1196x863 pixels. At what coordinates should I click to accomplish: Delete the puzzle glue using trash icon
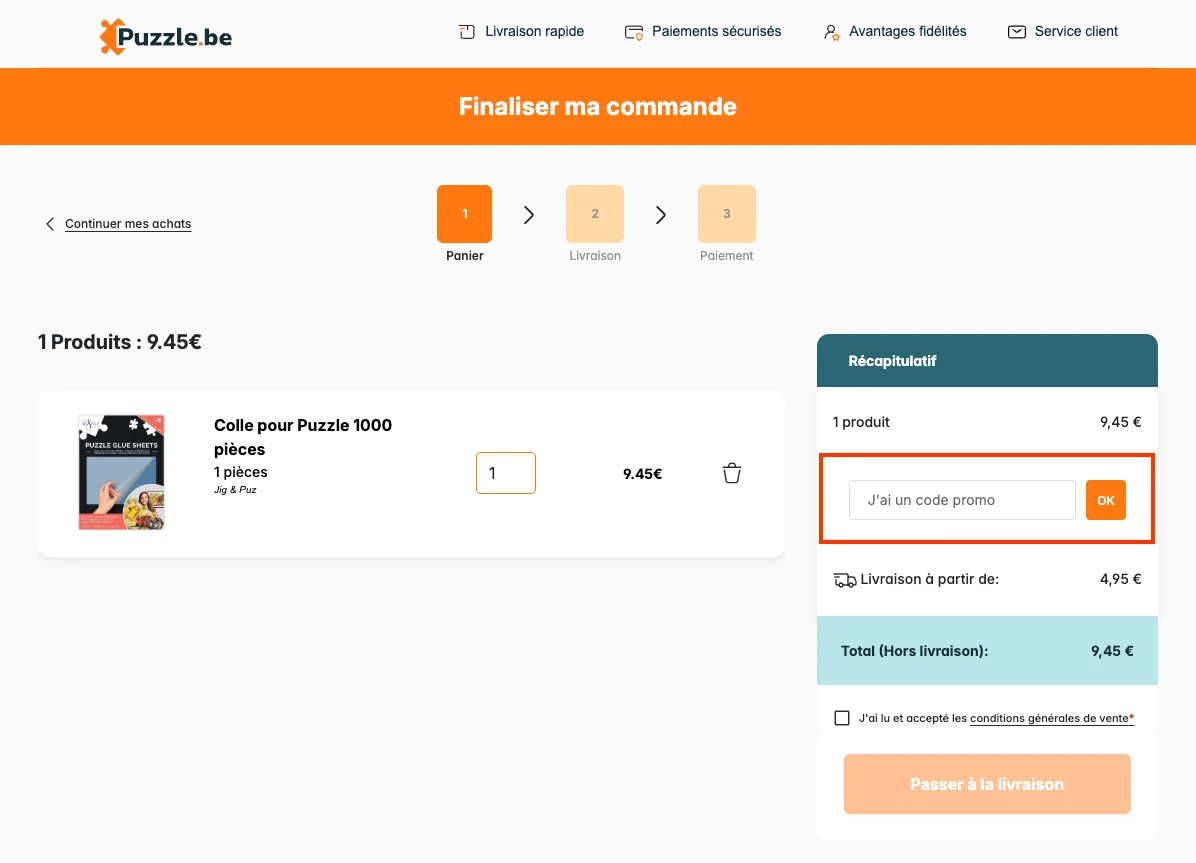point(731,473)
